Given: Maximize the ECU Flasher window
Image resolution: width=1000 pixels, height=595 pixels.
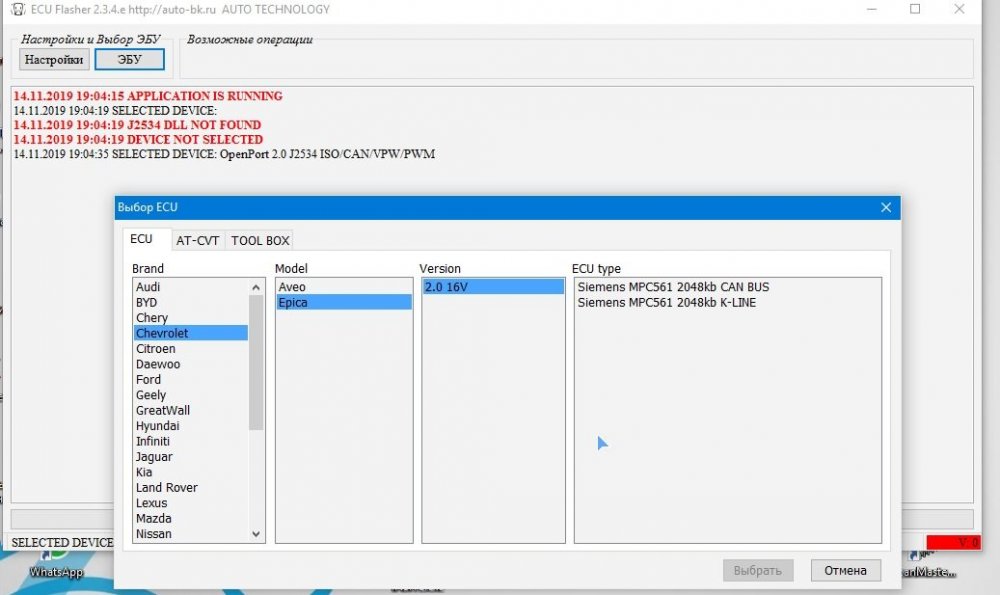Looking at the screenshot, I should (x=915, y=9).
